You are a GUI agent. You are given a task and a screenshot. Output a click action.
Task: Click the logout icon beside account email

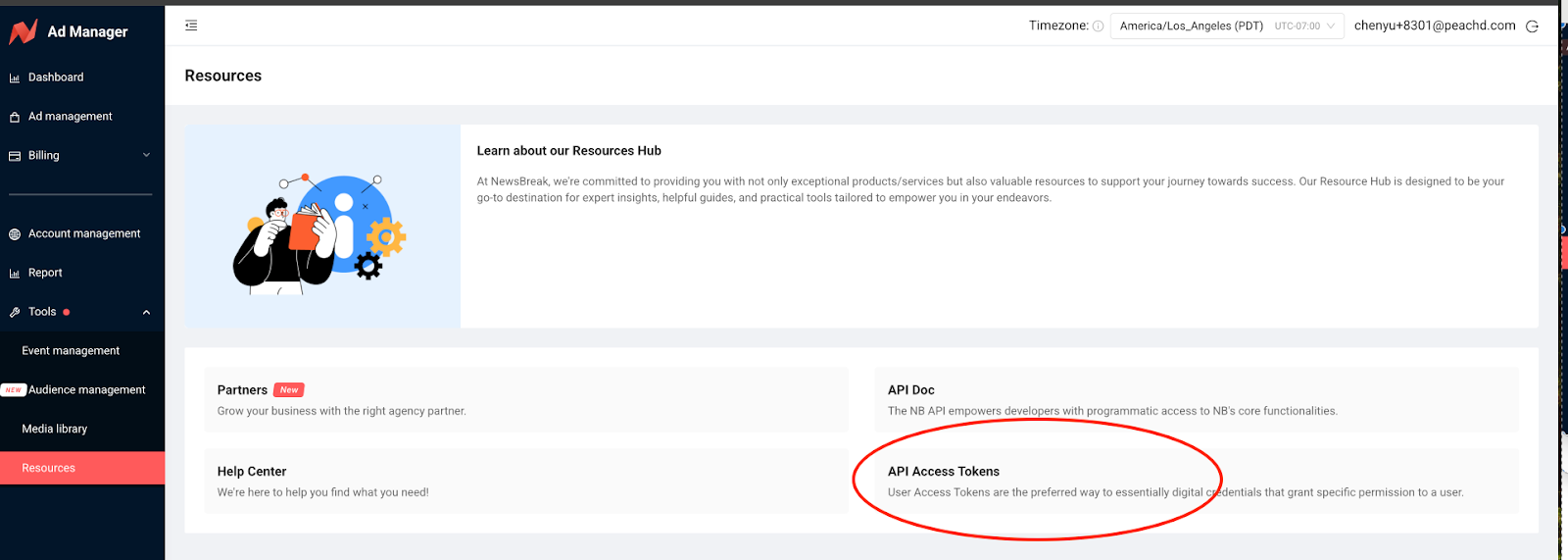(1532, 26)
